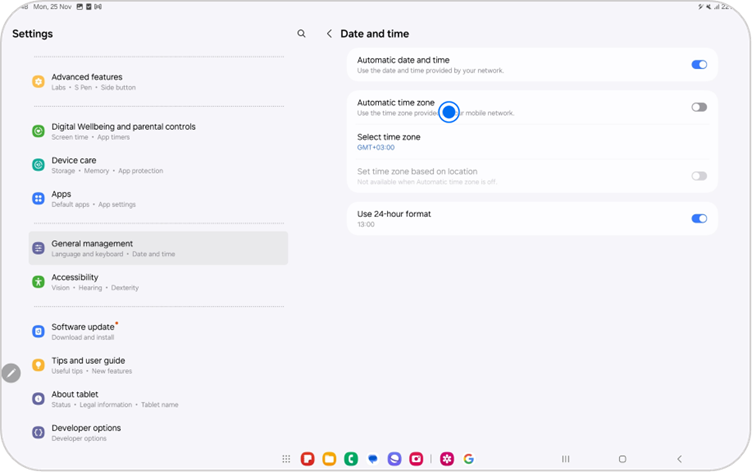Disable Automatic date and time
The height and width of the screenshot is (472, 752).
(x=698, y=65)
